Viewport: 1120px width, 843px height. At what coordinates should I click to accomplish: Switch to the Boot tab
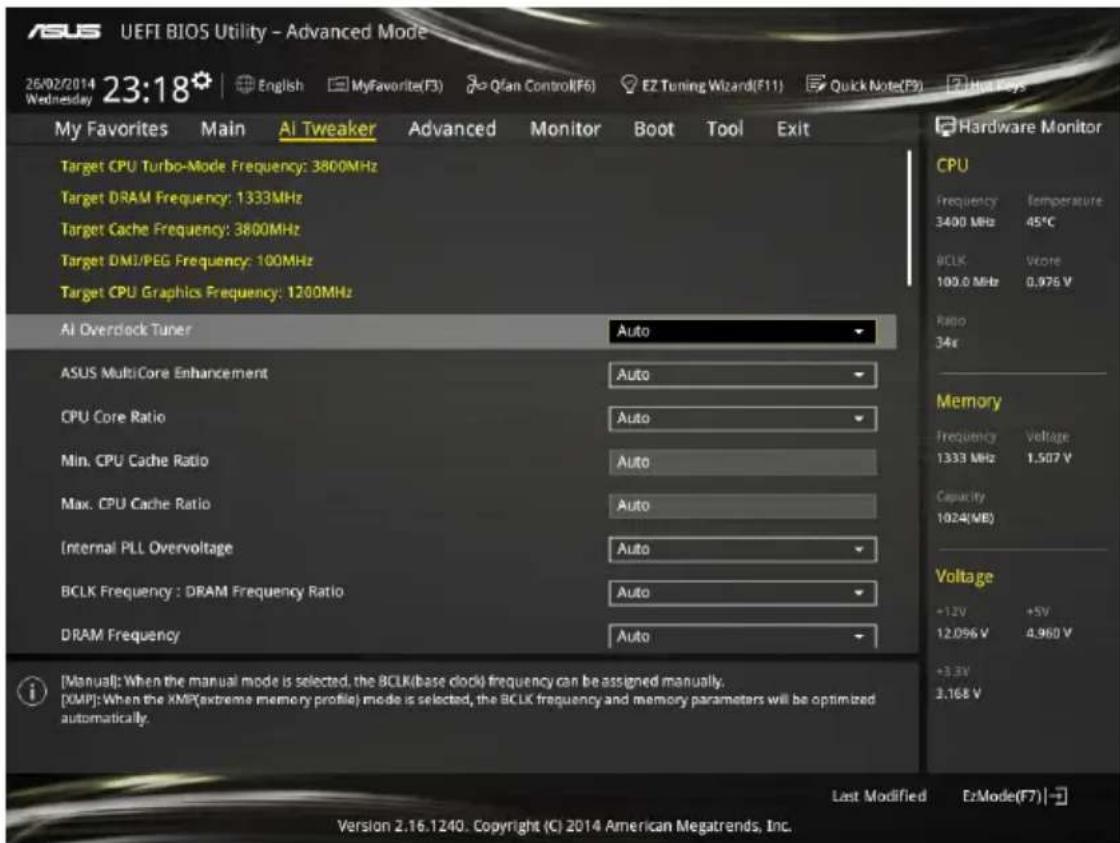[x=654, y=129]
